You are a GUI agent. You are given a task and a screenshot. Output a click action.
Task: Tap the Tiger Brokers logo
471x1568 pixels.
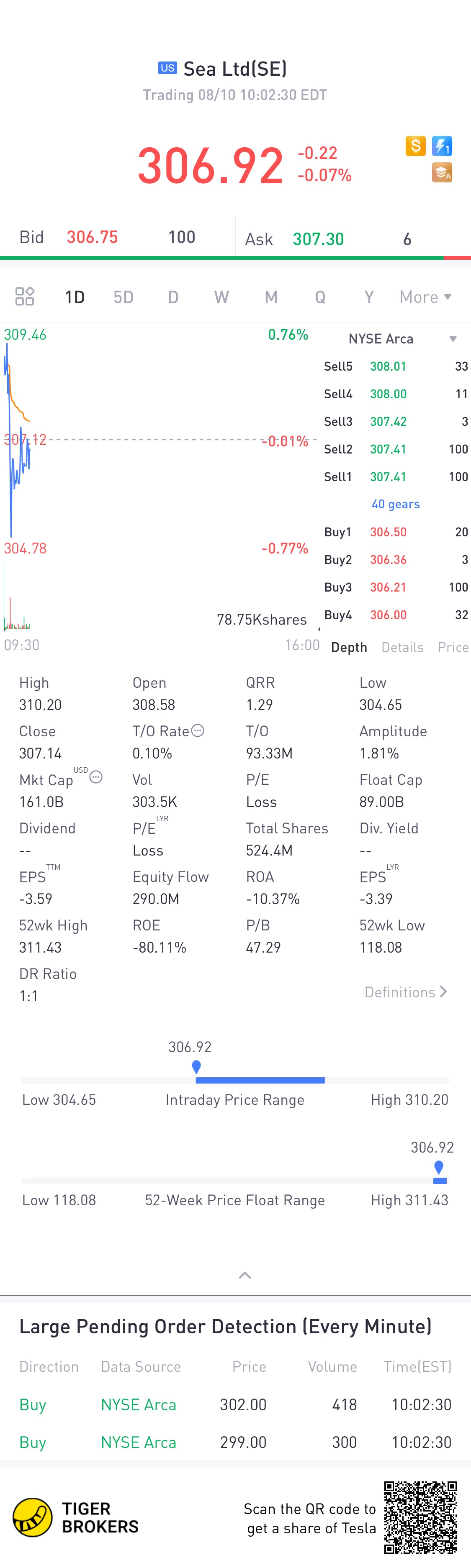click(33, 1517)
